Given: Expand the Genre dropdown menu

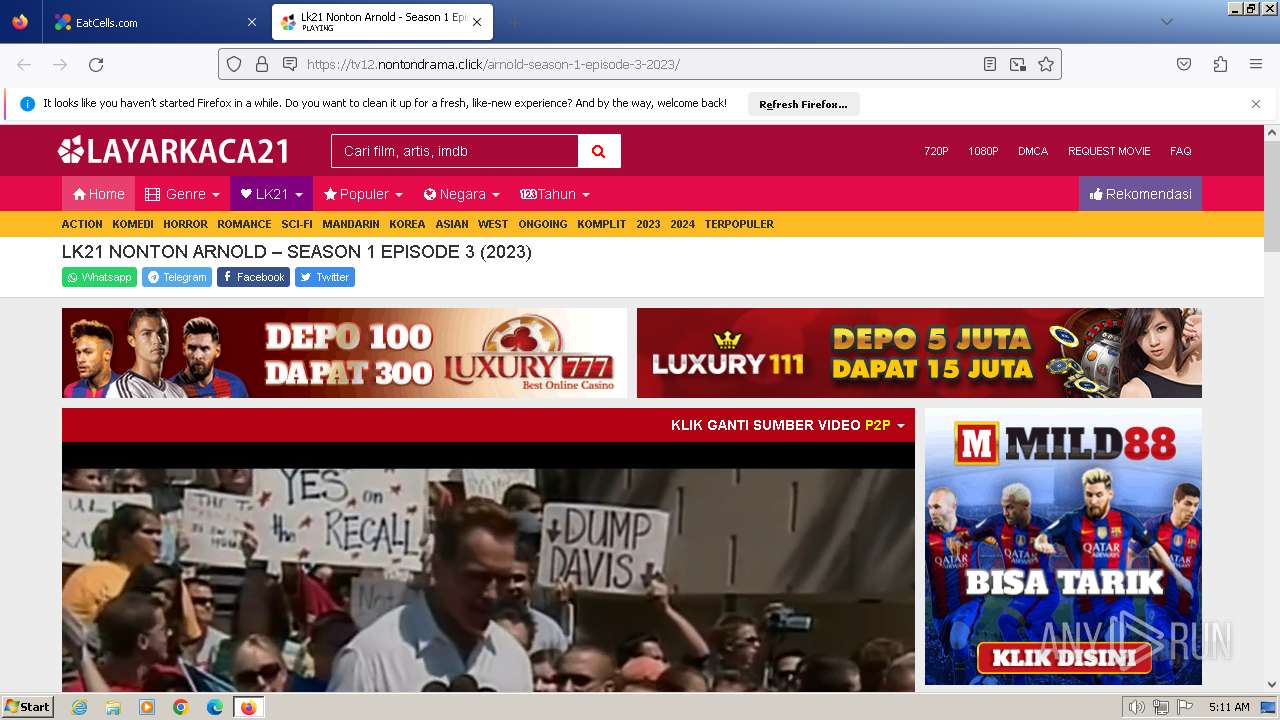Looking at the screenshot, I should [x=182, y=194].
